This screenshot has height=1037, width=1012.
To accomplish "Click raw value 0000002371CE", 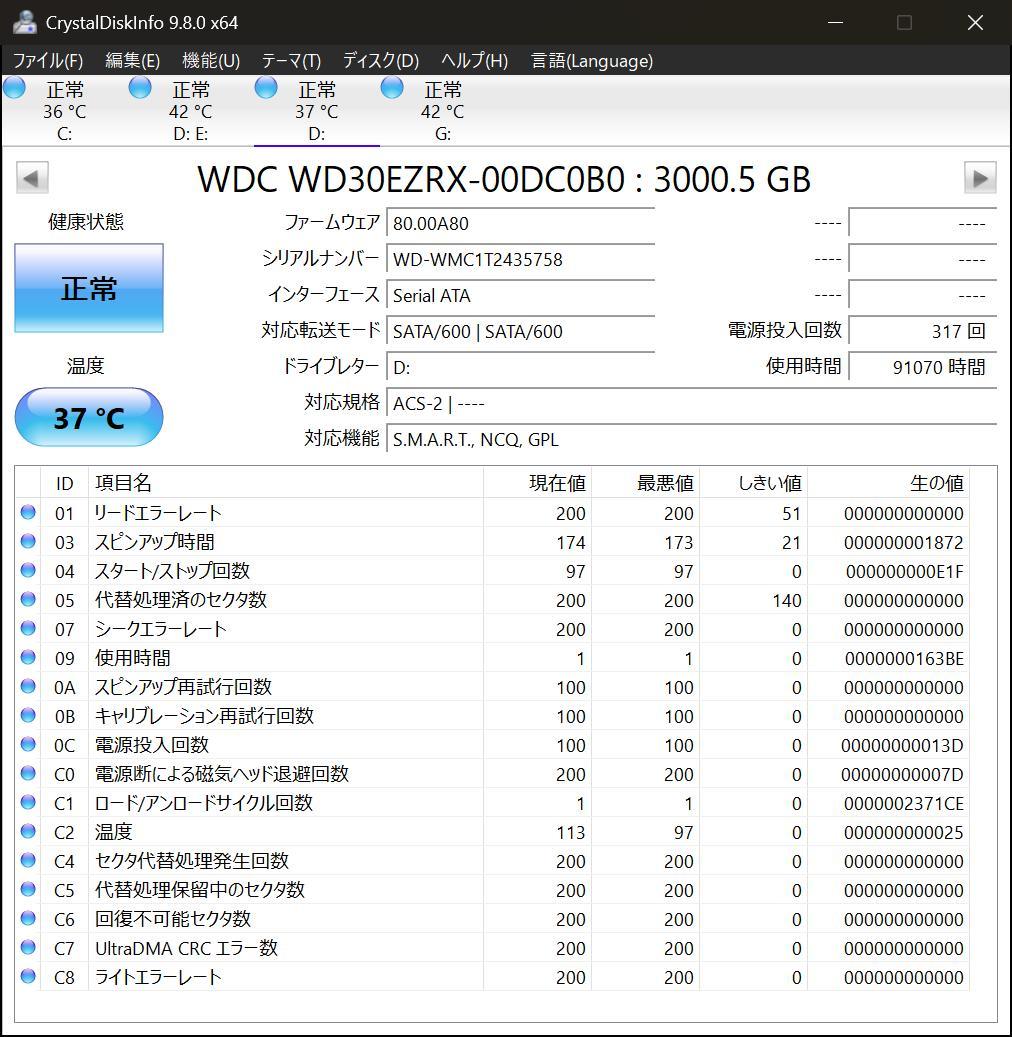I will [x=904, y=804].
